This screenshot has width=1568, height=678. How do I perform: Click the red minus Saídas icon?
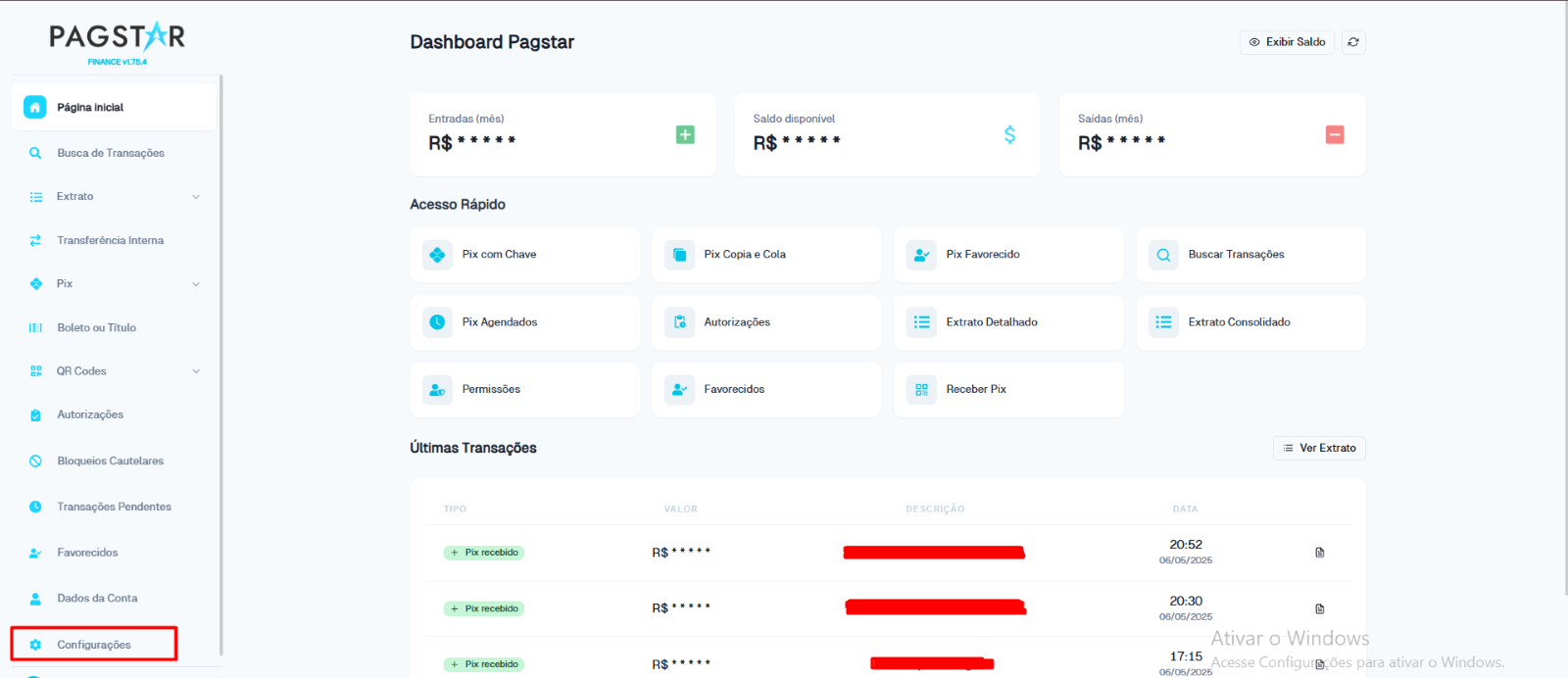(x=1335, y=134)
